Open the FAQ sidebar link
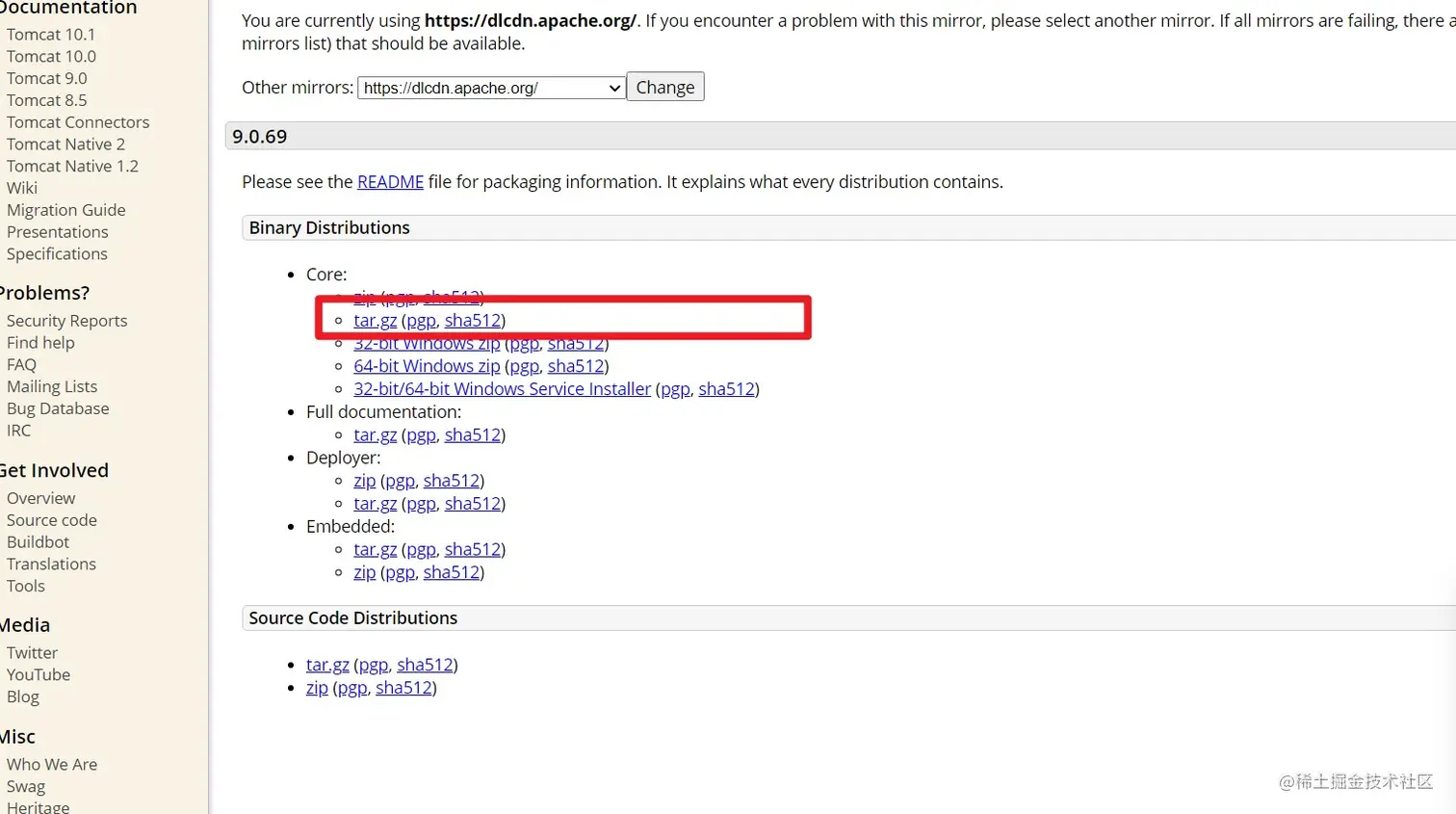 21,365
